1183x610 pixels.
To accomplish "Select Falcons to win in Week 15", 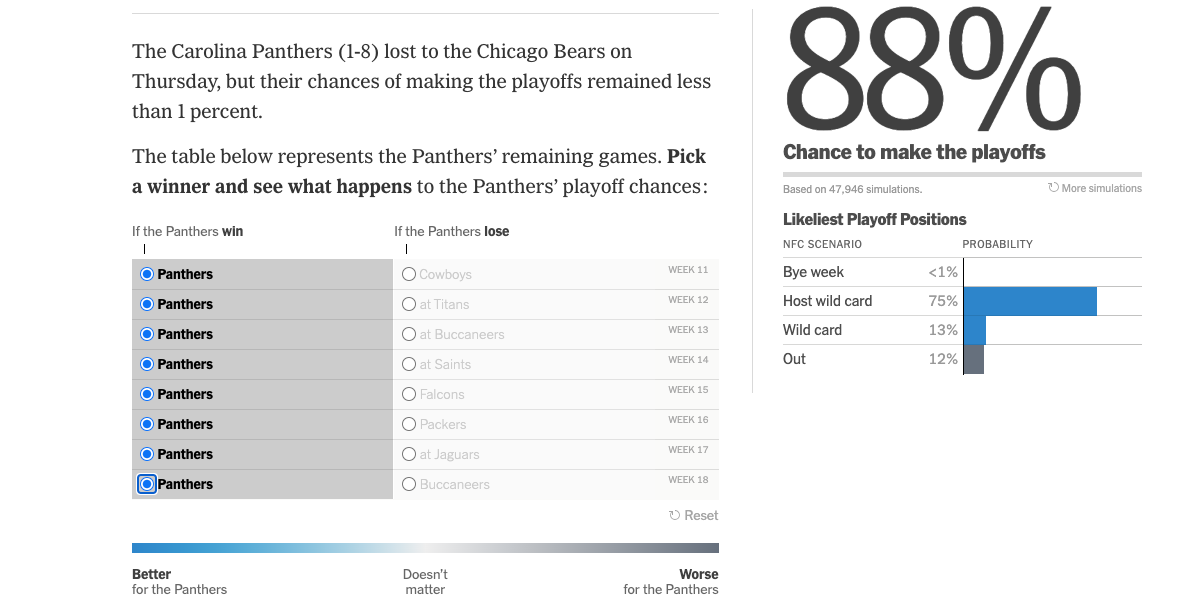I will (x=409, y=393).
